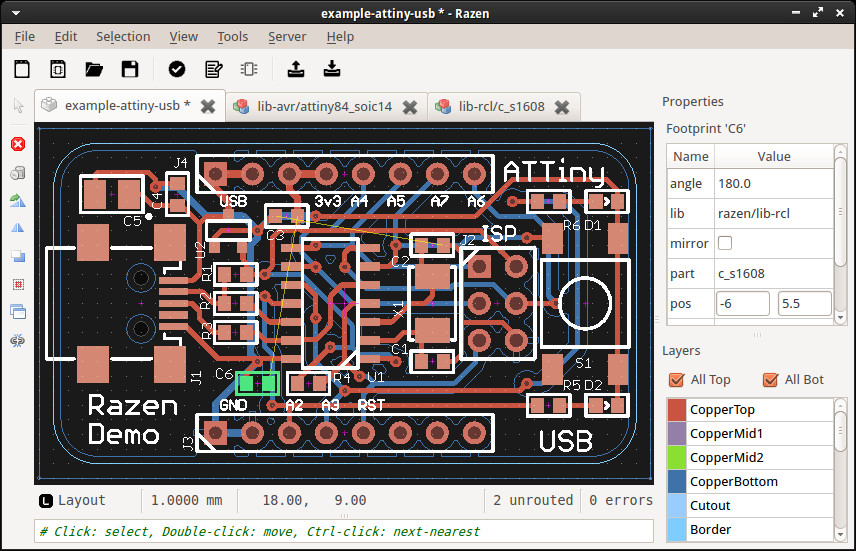Open the Selection menu
856x551 pixels.
pyautogui.click(x=123, y=37)
